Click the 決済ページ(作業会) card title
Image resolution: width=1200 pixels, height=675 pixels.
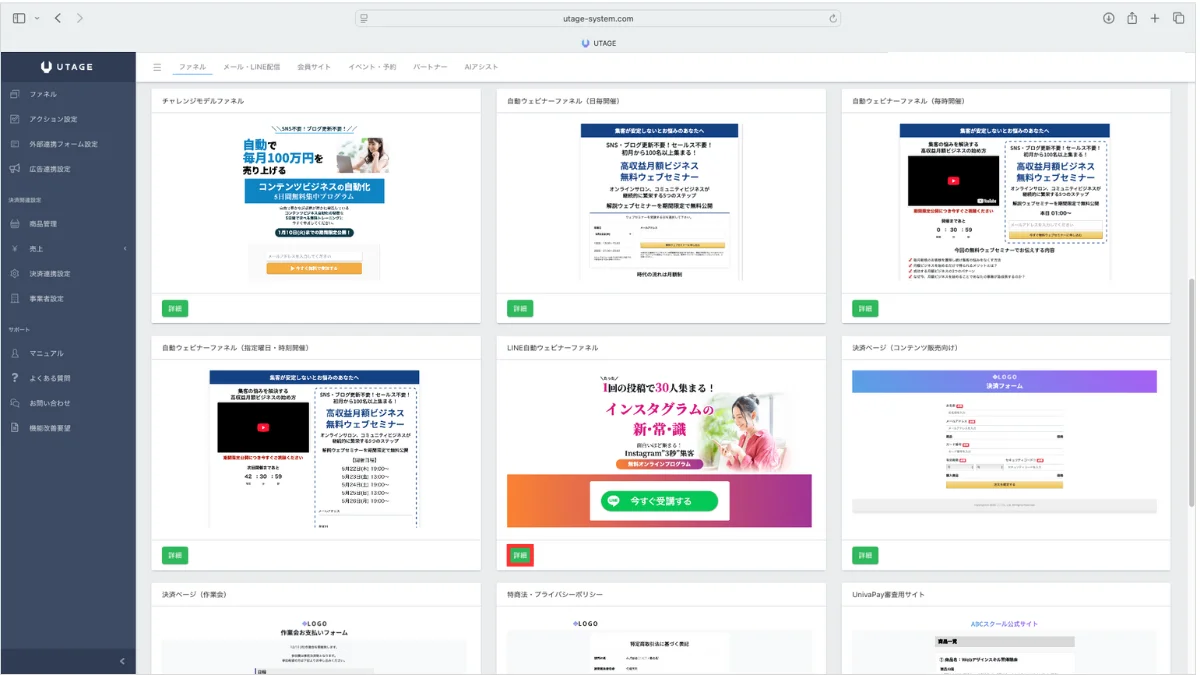[x=195, y=594]
